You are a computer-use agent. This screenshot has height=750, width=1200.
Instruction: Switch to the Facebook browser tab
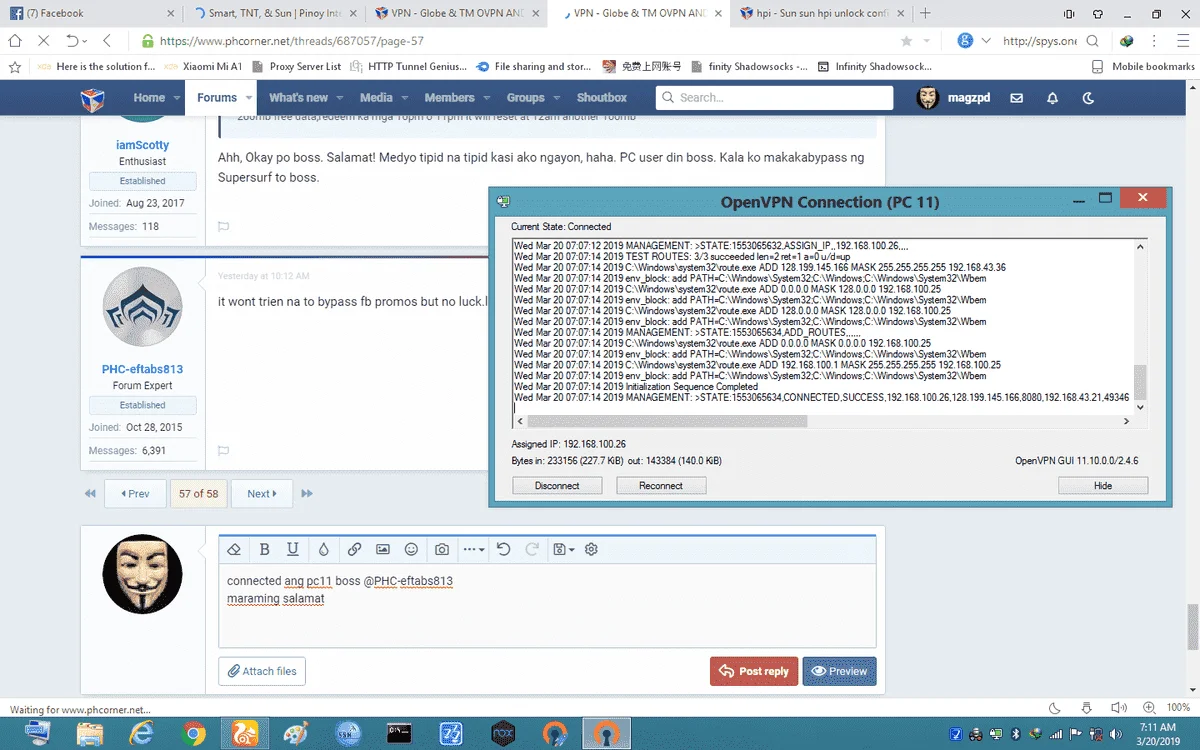coord(90,14)
